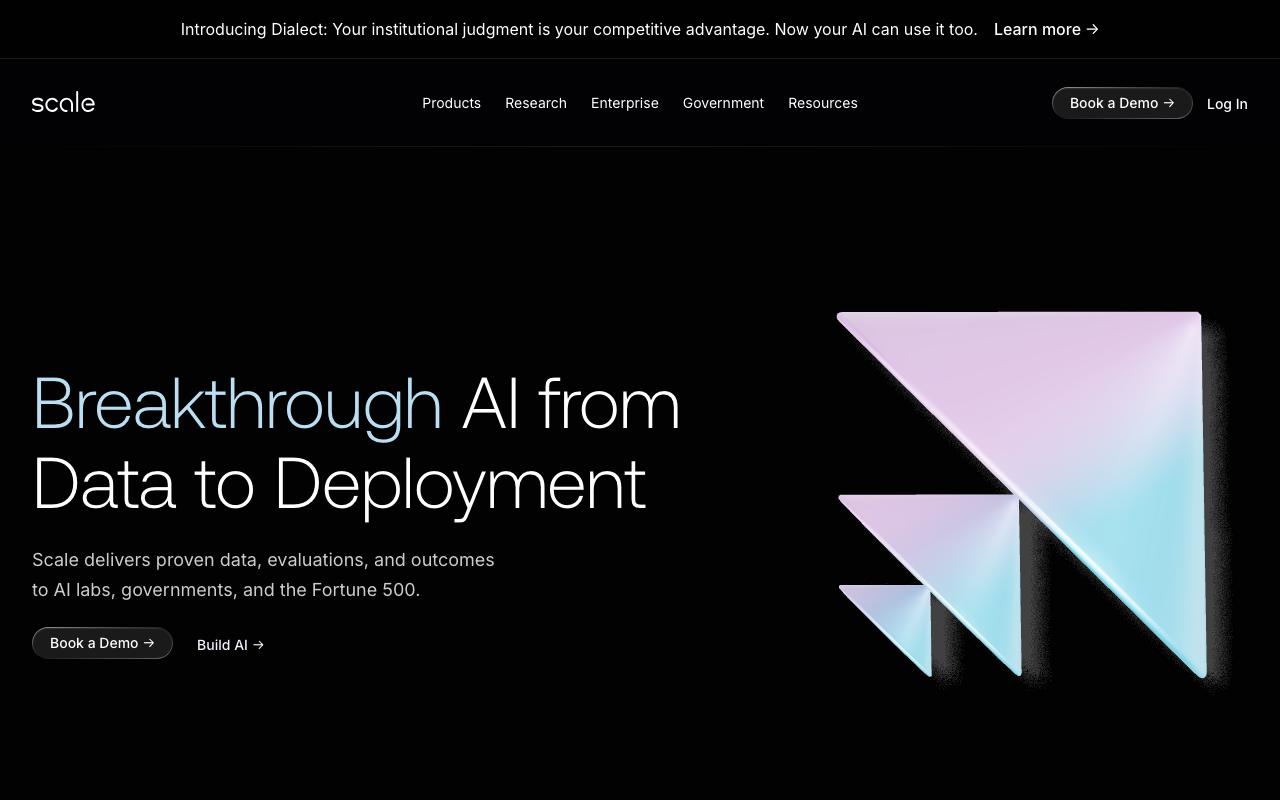1280x800 pixels.
Task: Open the Products menu
Action: click(x=451, y=103)
